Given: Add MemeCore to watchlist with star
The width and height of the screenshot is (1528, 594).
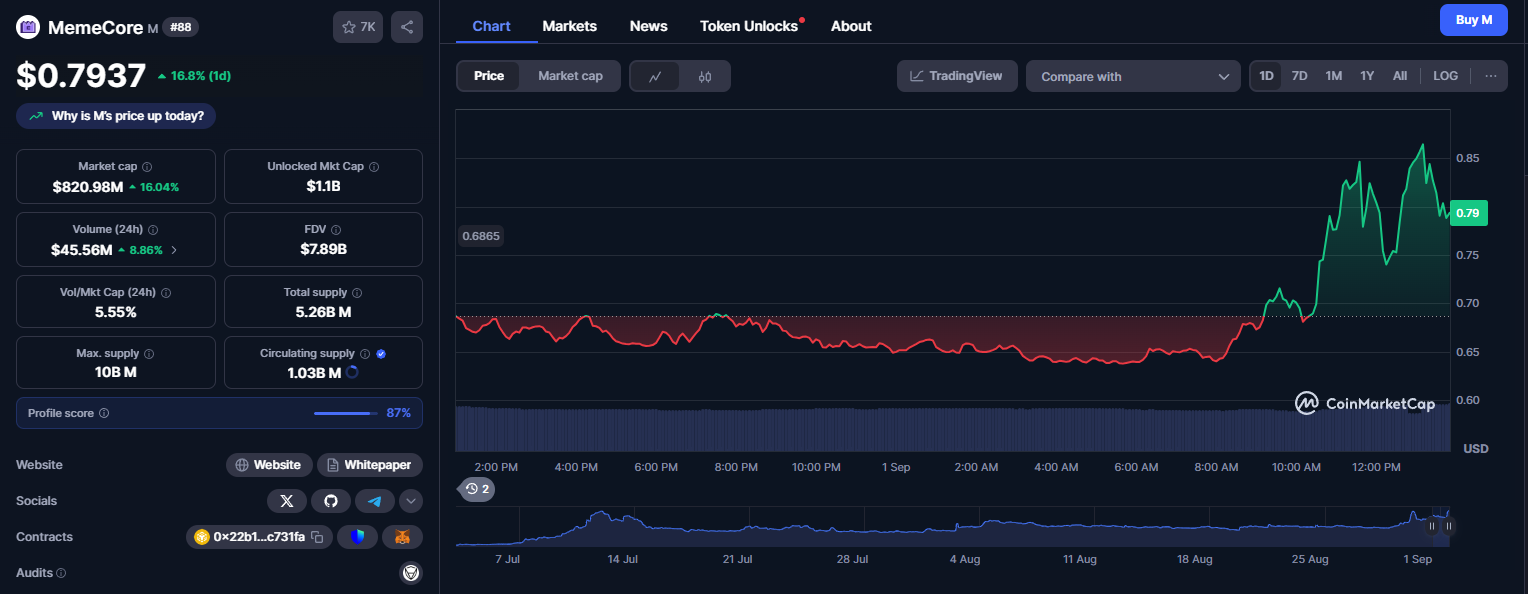Looking at the screenshot, I should [x=358, y=27].
